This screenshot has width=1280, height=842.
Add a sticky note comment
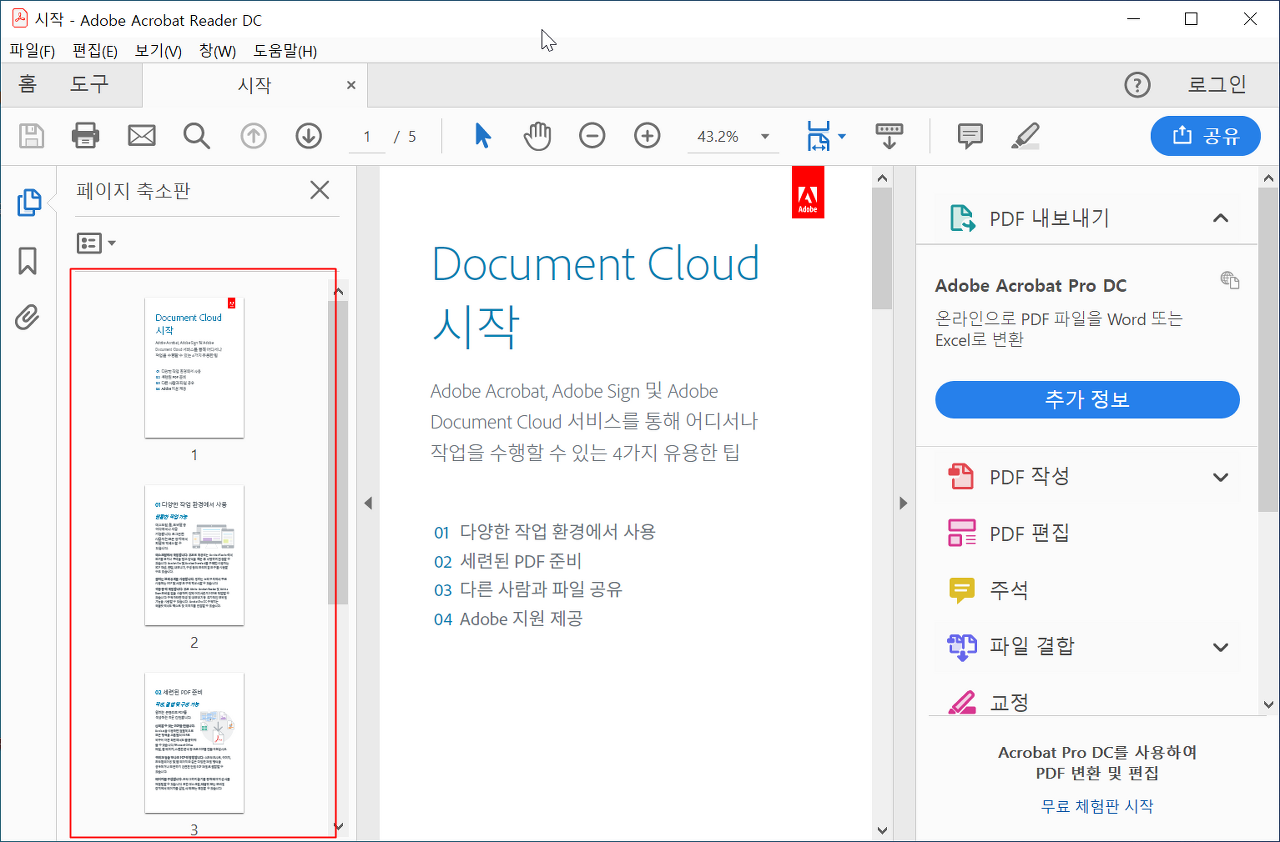pyautogui.click(x=970, y=136)
